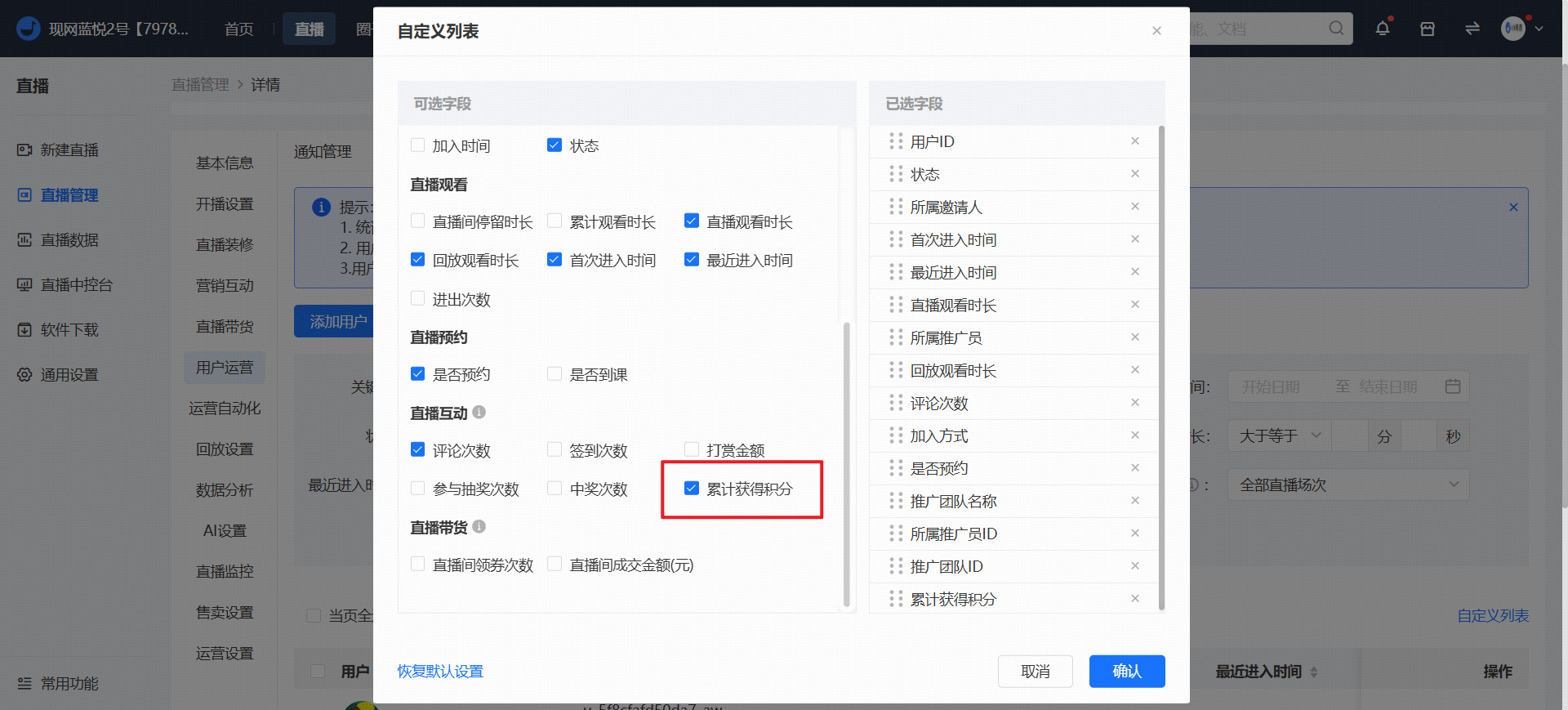Tick the 直播间领券次数 checkbox
1568x710 pixels.
tap(417, 564)
